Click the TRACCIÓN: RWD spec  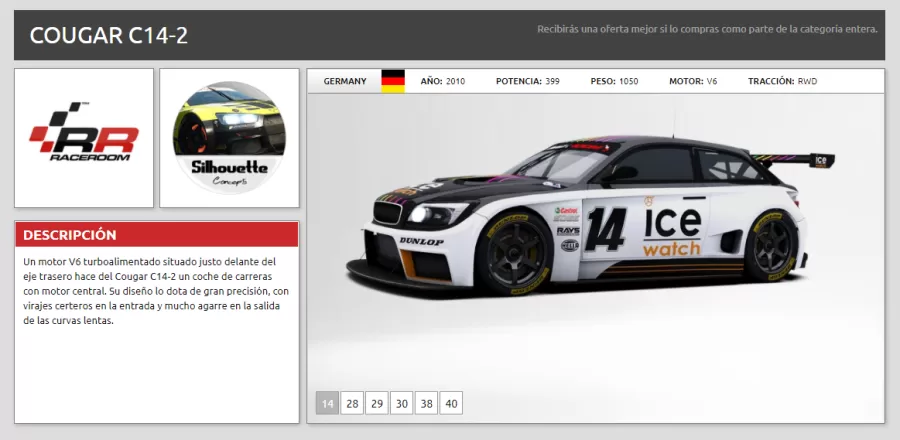pyautogui.click(x=782, y=81)
